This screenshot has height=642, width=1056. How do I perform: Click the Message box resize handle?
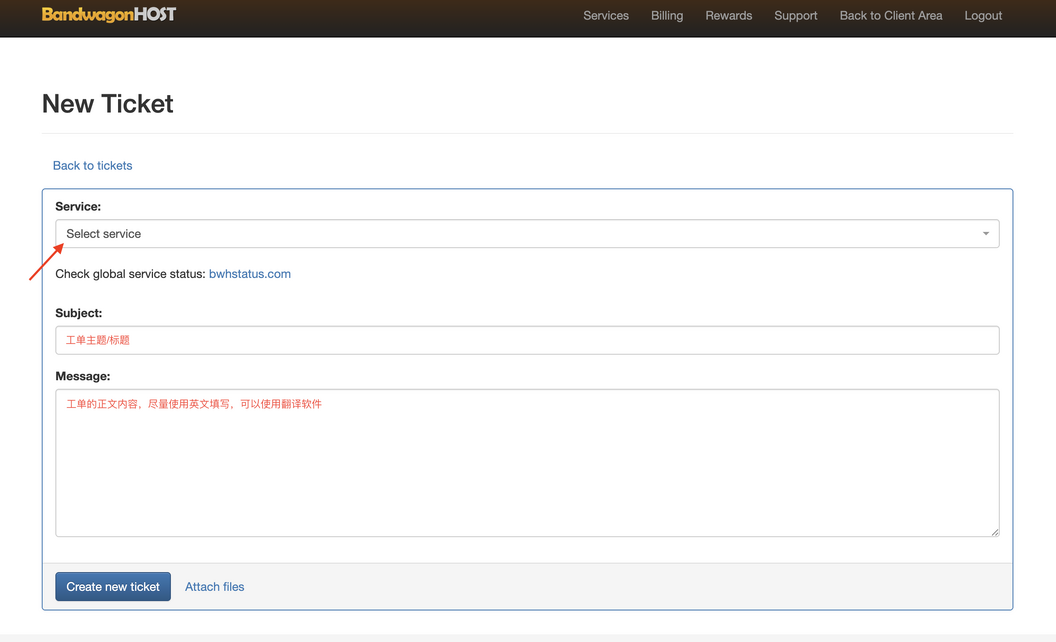click(994, 532)
